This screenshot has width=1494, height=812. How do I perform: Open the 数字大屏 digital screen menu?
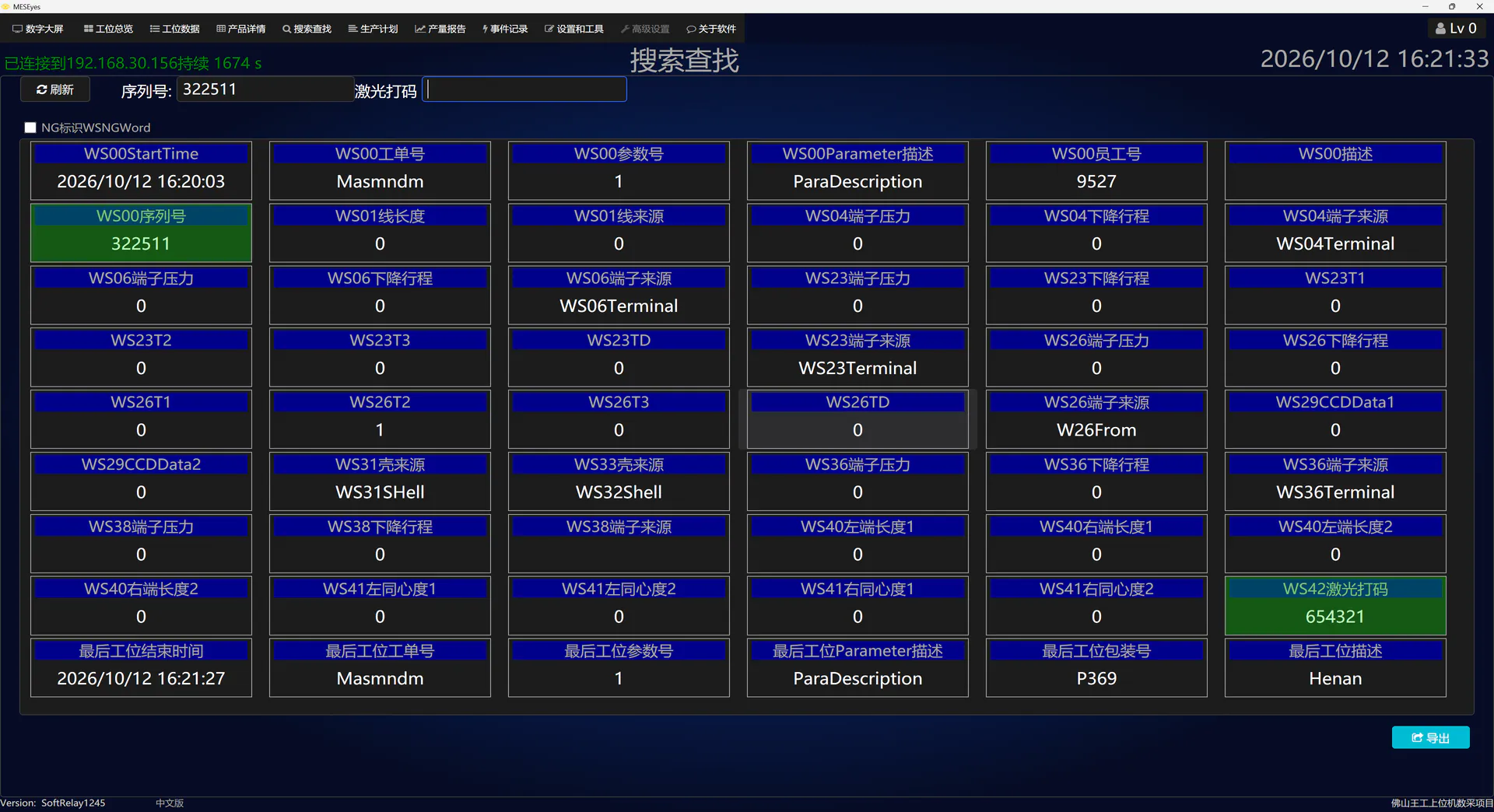click(38, 29)
